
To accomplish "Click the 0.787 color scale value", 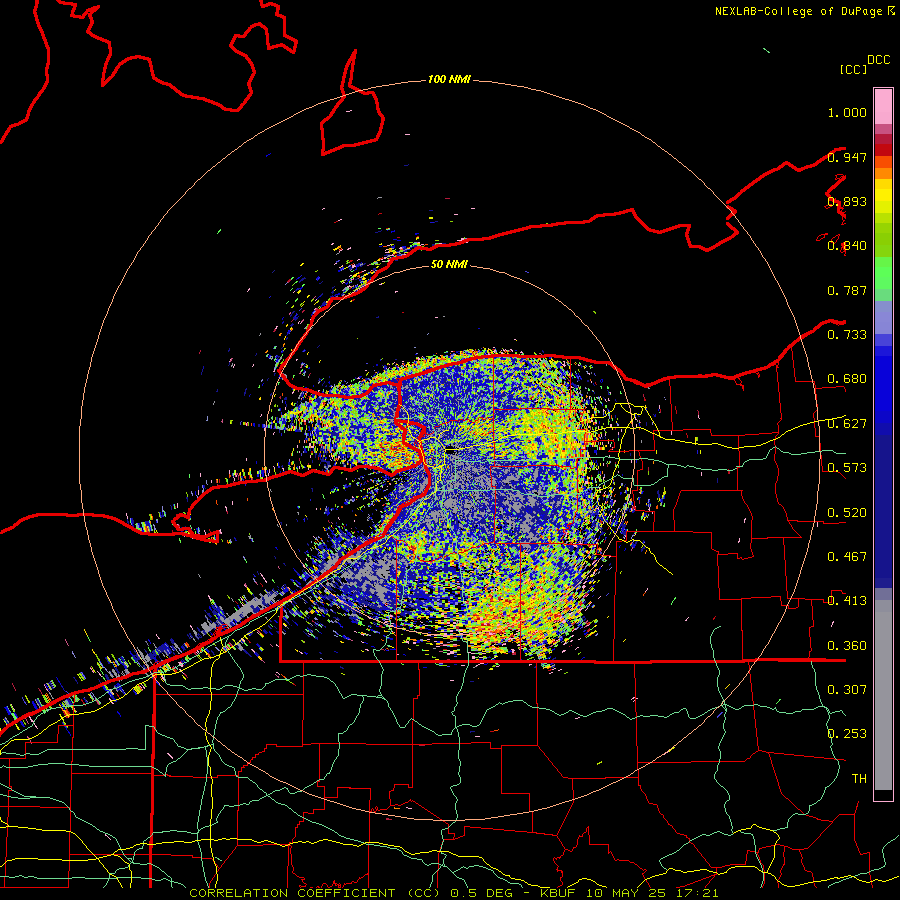I will [847, 290].
